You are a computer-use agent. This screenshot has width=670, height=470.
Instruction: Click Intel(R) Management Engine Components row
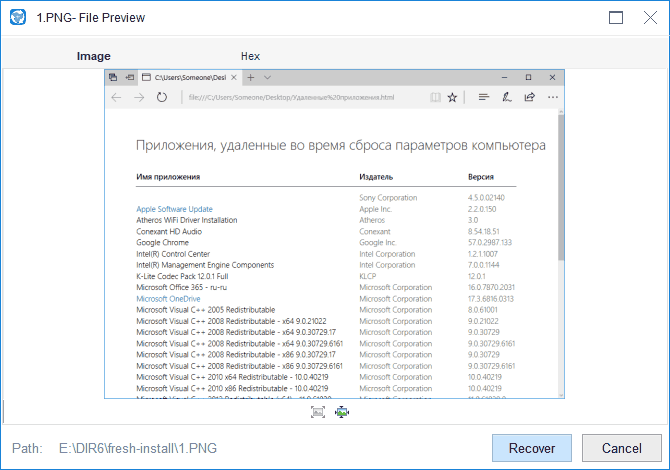tap(205, 265)
